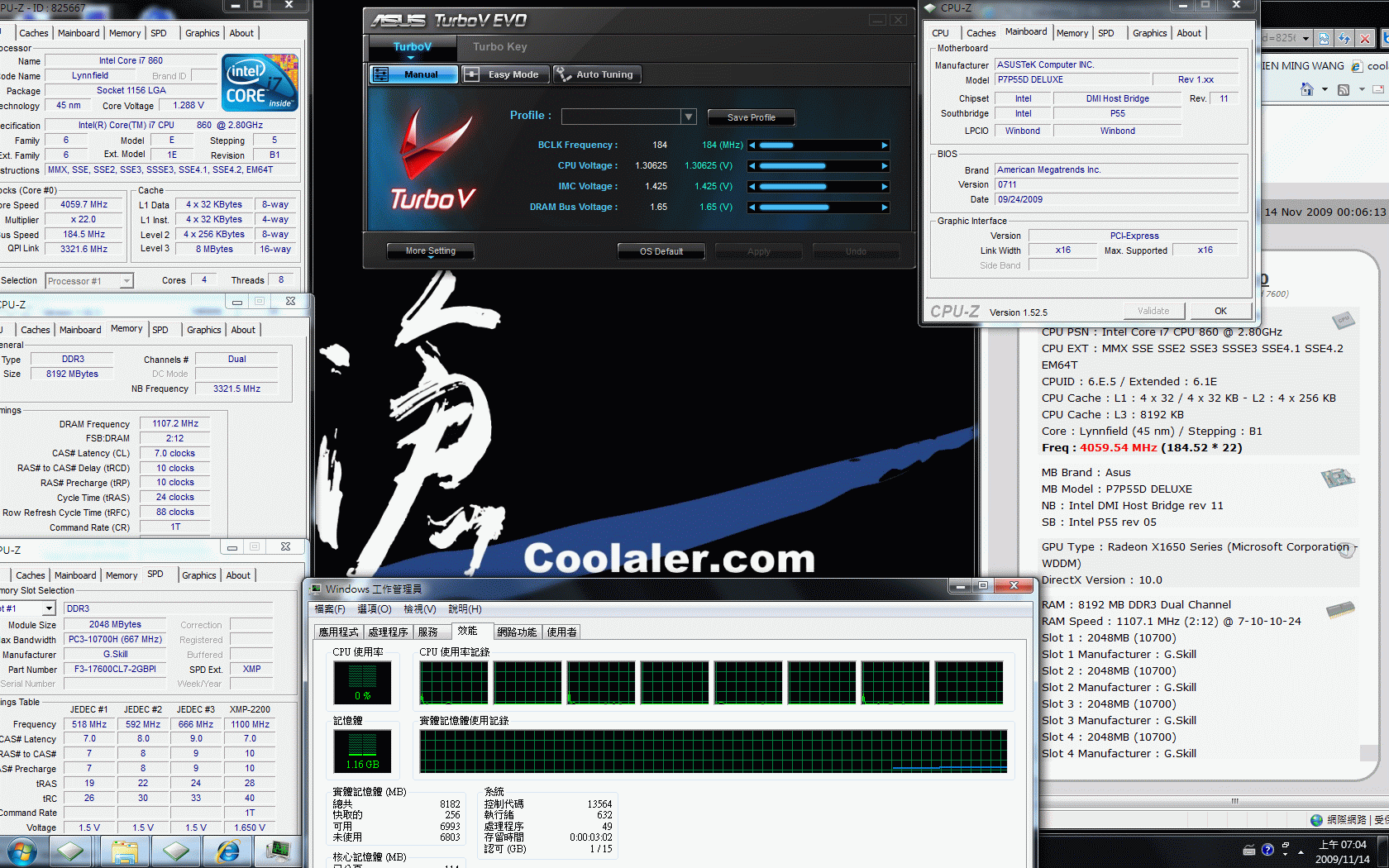Open About tab in the Memory CPU-Z window
The width and height of the screenshot is (1389, 868).
(243, 330)
